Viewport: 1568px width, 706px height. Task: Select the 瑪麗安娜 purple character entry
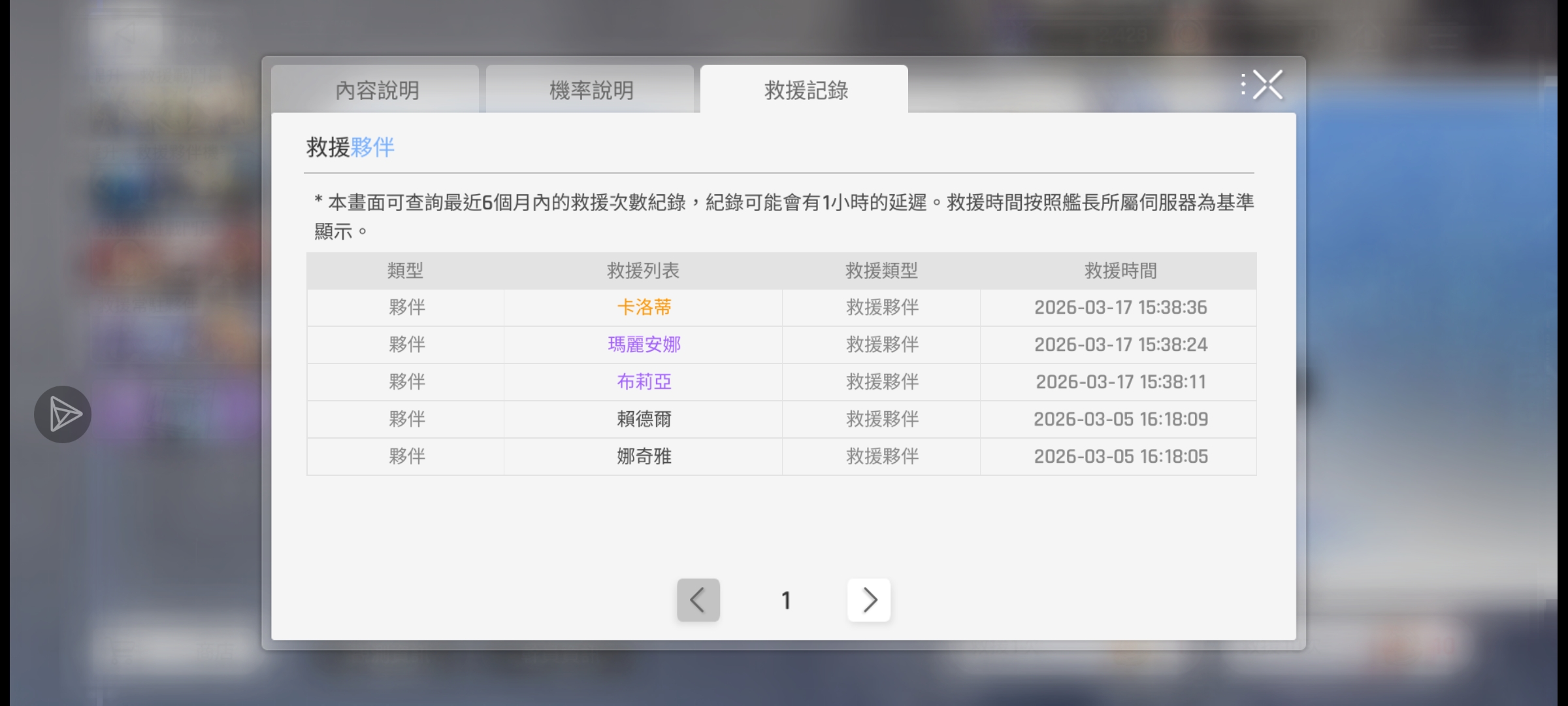[x=644, y=345]
